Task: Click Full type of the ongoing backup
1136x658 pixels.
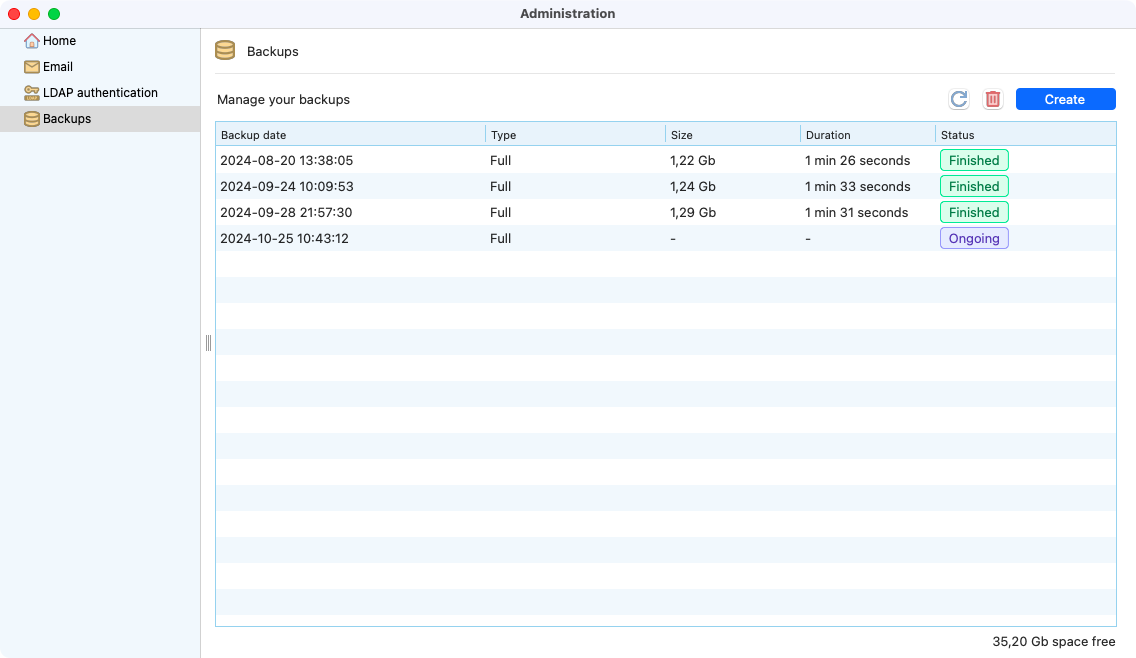Action: click(500, 238)
